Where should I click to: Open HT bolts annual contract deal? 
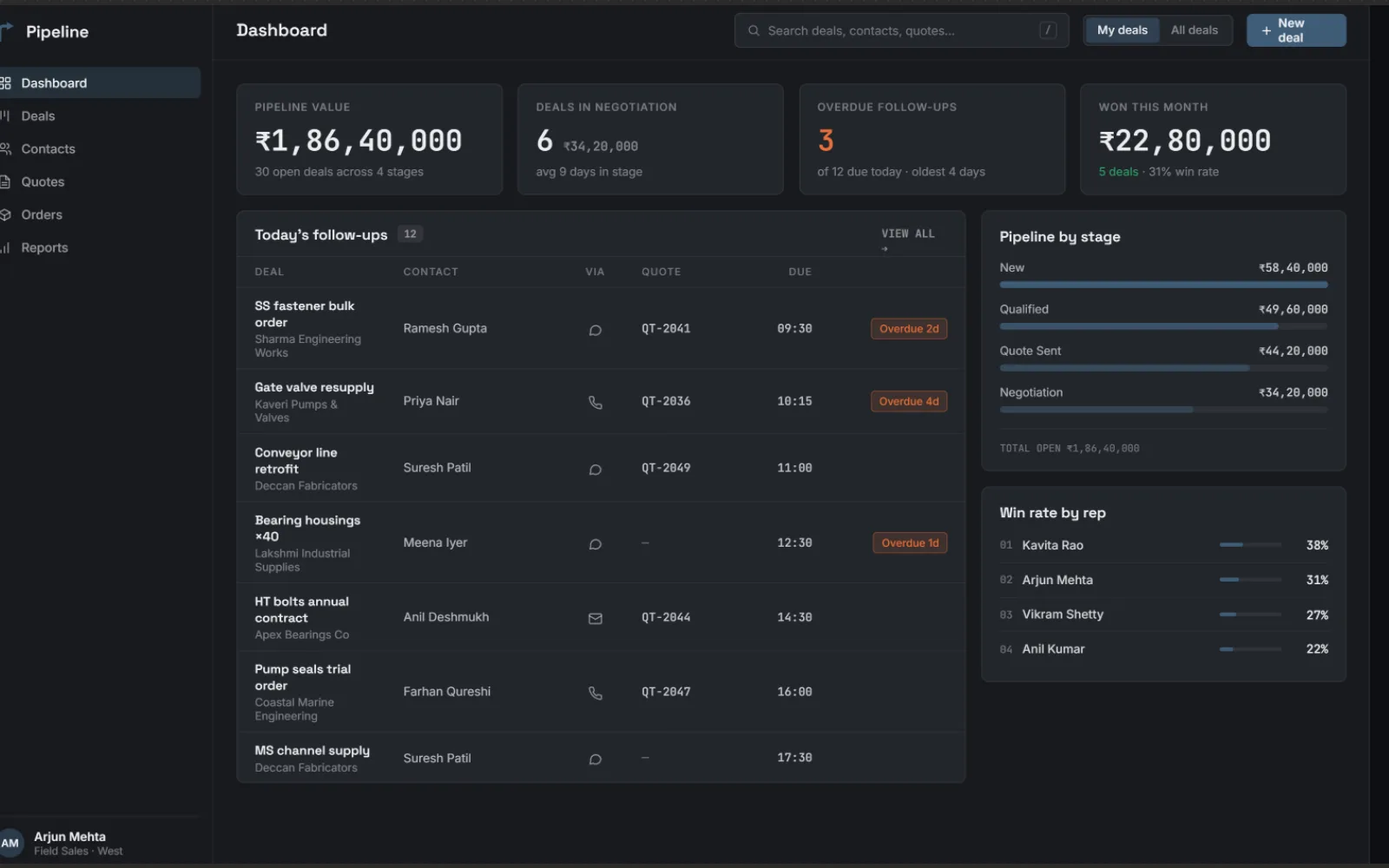coord(301,610)
